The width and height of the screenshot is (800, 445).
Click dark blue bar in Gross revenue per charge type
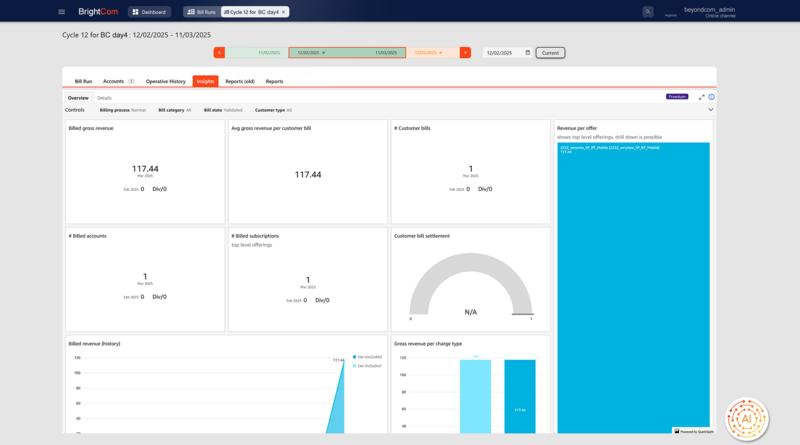520,397
